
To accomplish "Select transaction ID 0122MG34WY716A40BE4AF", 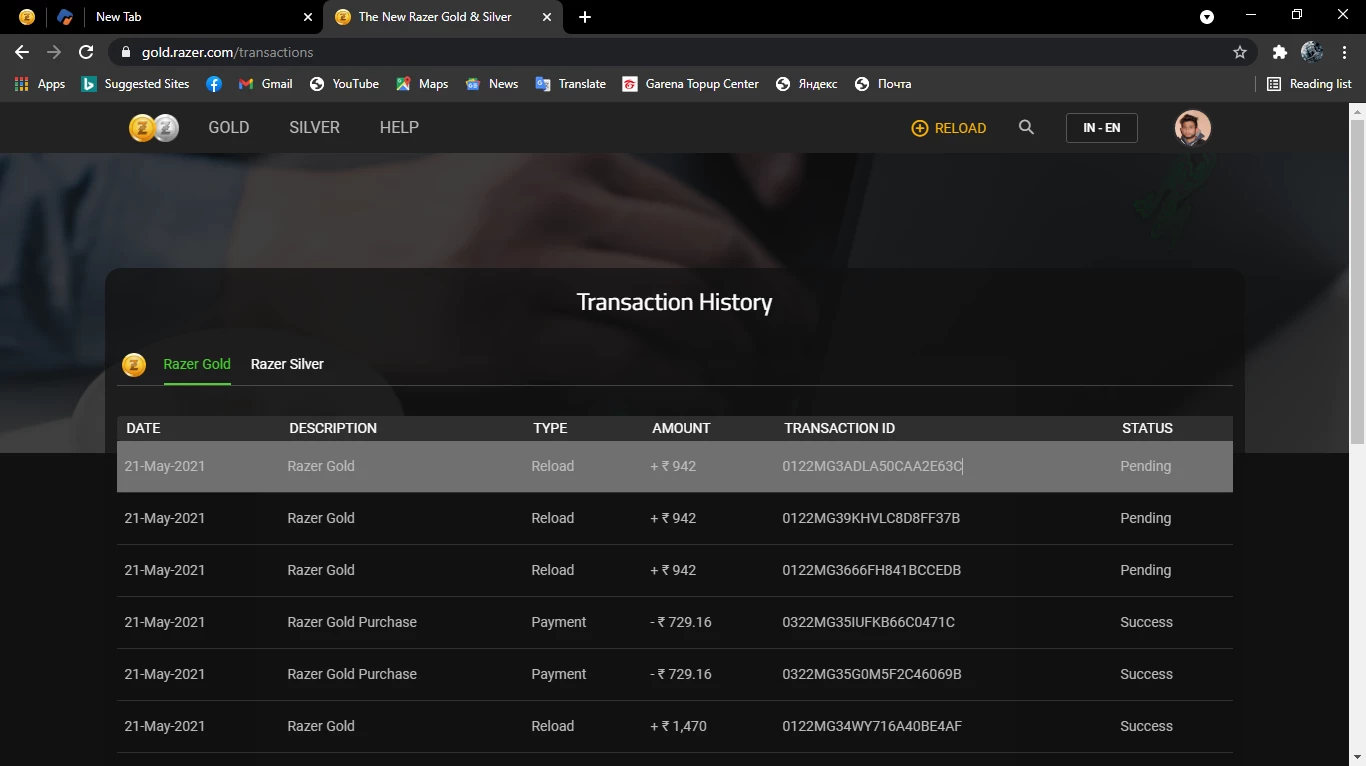I will click(x=872, y=726).
